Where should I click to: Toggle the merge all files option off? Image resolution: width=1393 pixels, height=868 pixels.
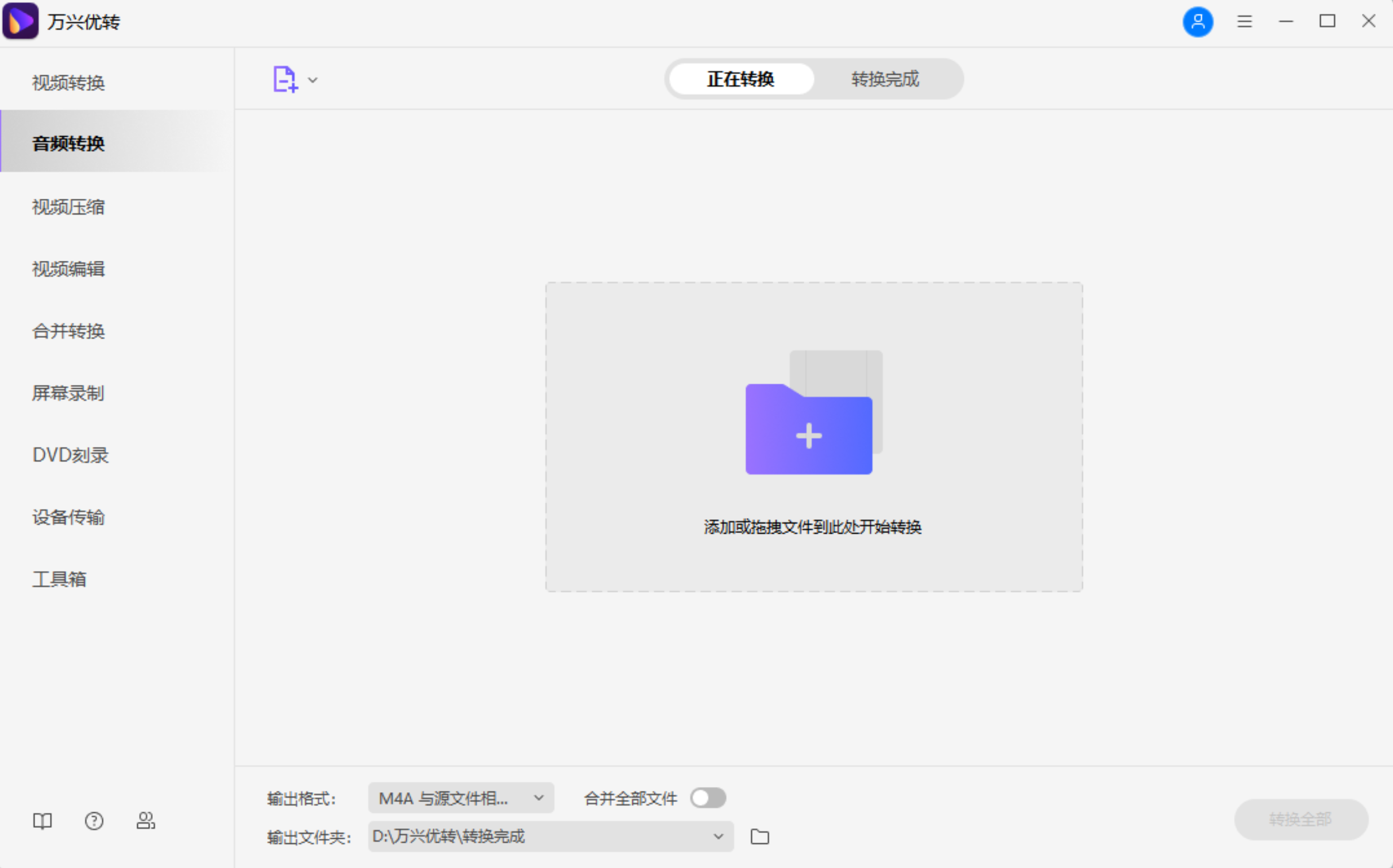tap(708, 798)
